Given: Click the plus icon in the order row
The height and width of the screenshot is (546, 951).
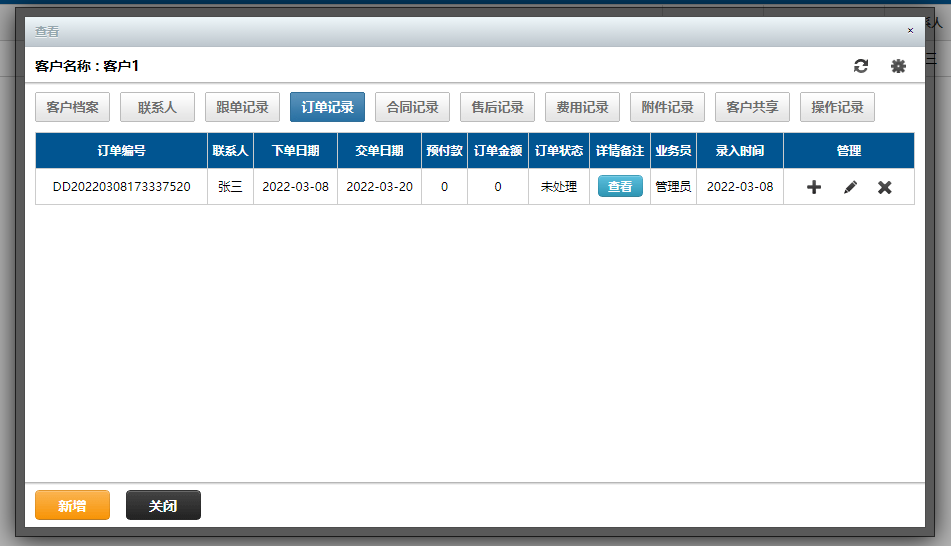Looking at the screenshot, I should [814, 187].
